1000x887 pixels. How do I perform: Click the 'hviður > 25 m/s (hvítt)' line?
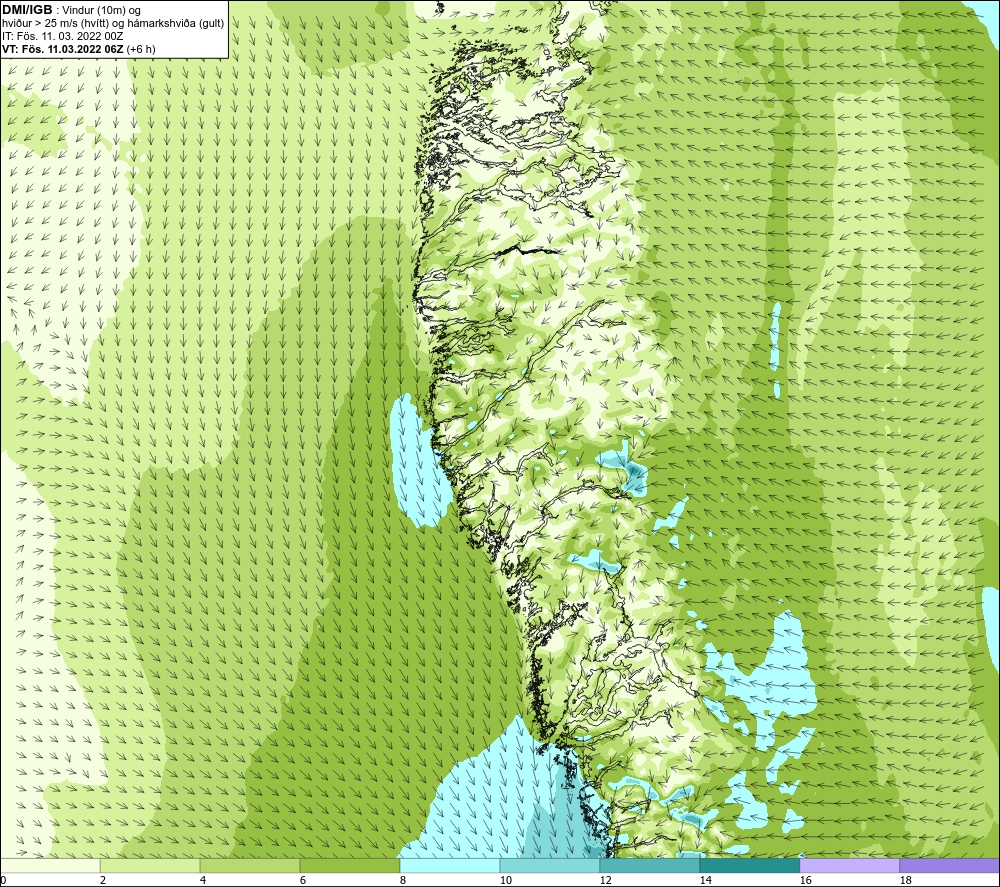(x=55, y=24)
